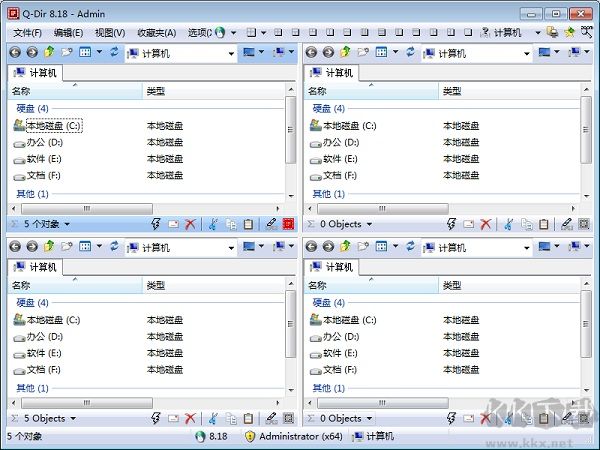Open the 5 个对象 dropdown in top-left pane
The height and width of the screenshot is (450, 600).
[67, 224]
